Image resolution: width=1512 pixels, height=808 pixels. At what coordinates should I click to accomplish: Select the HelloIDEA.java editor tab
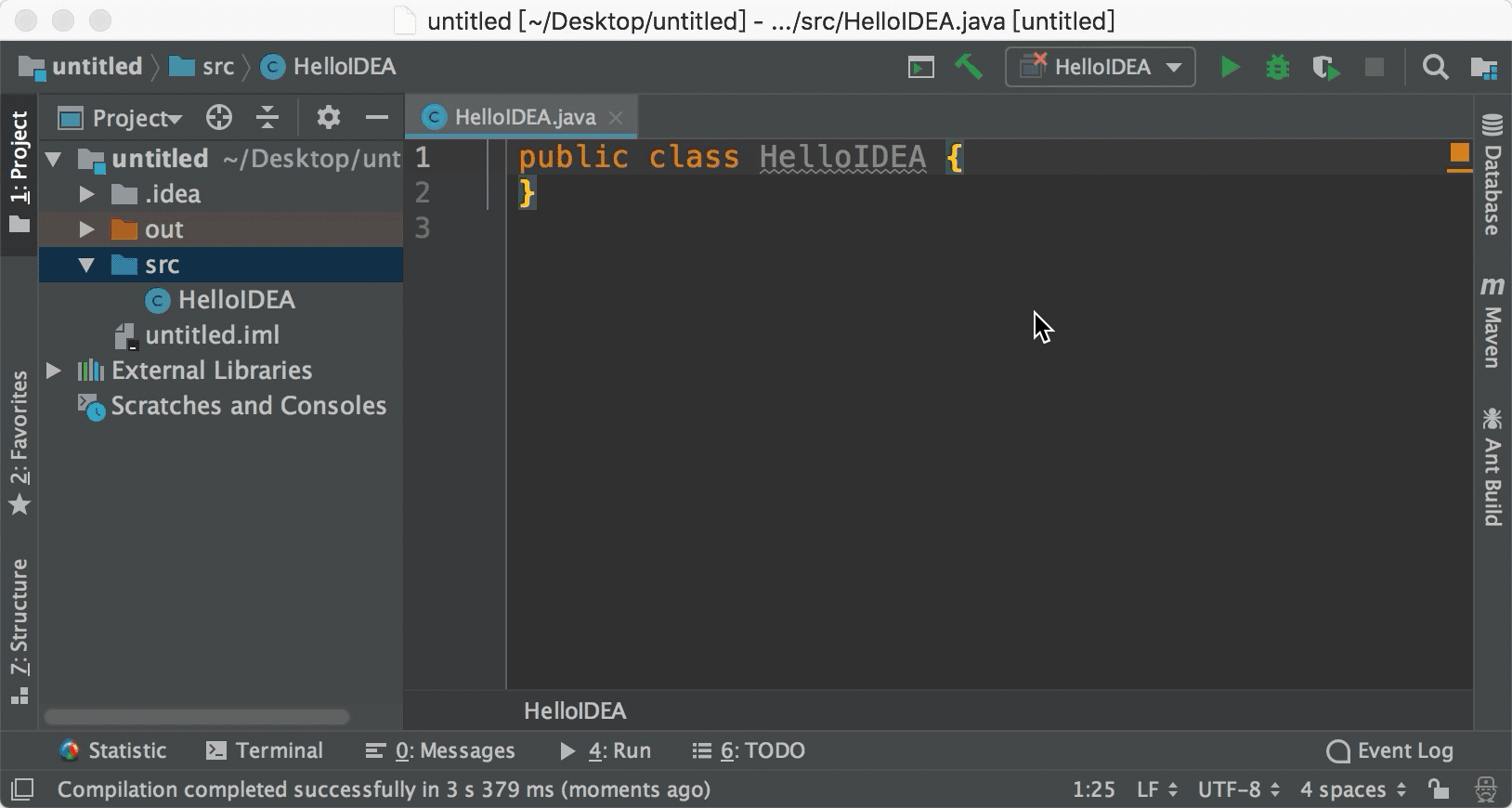[x=521, y=117]
